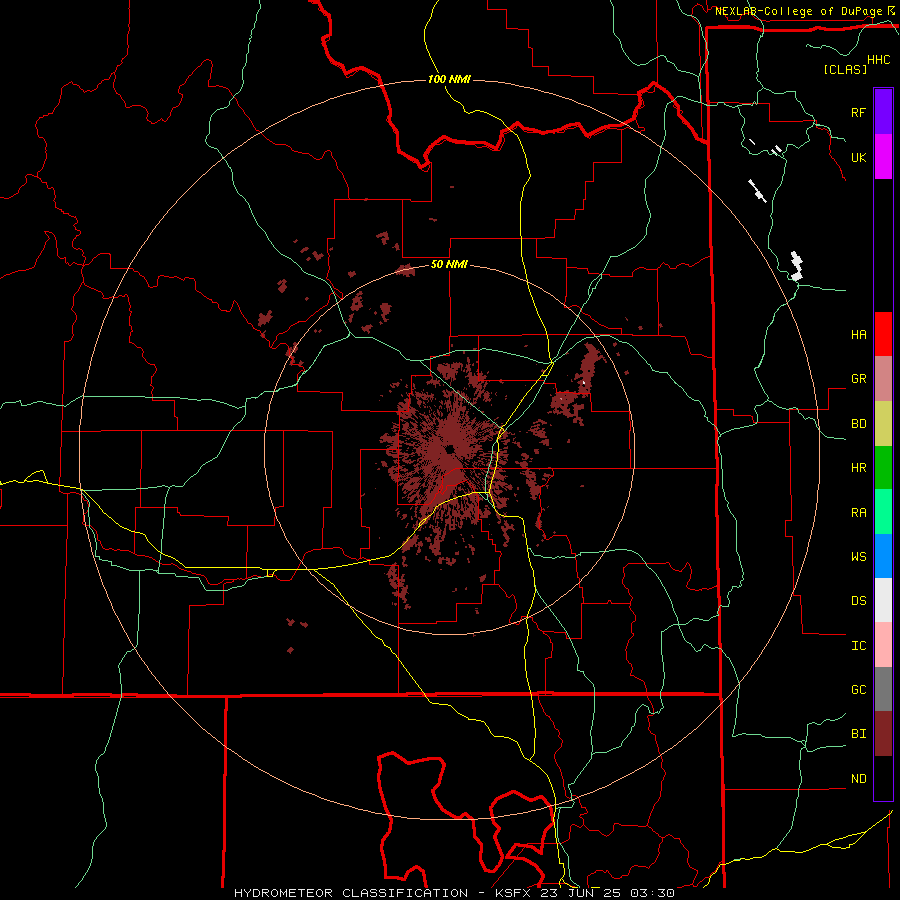Click the HA legend label
The image size is (900, 900).
pos(858,334)
